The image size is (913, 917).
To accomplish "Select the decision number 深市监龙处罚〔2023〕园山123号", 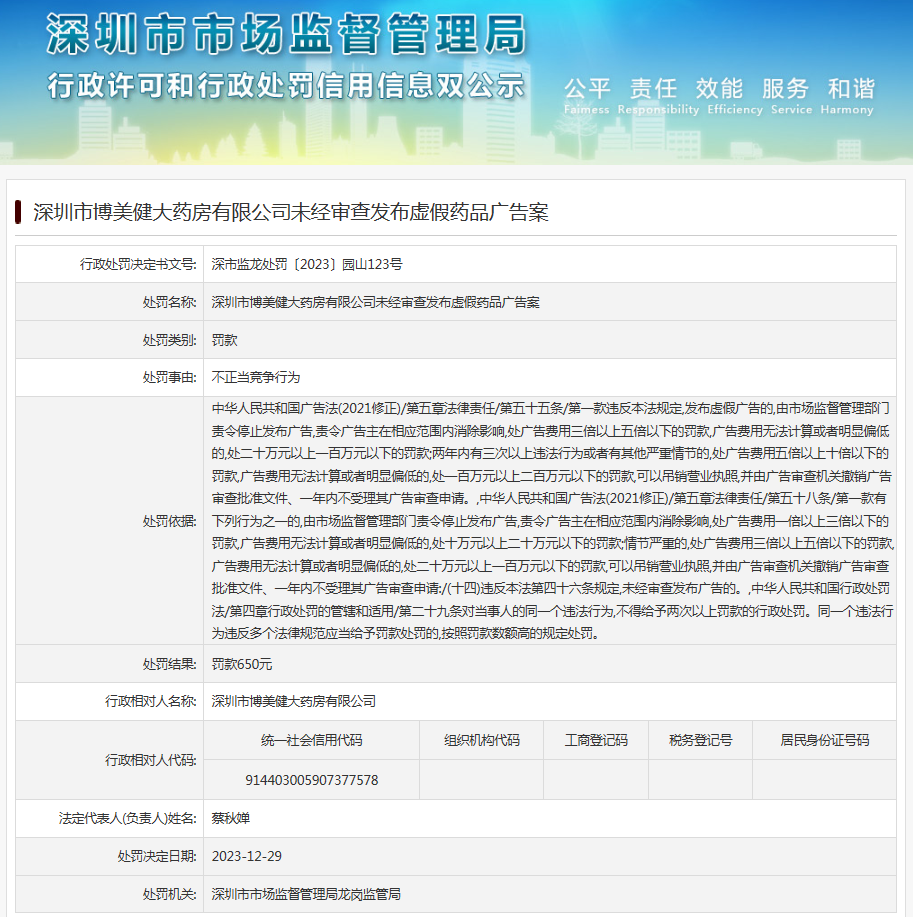I will [306, 264].
